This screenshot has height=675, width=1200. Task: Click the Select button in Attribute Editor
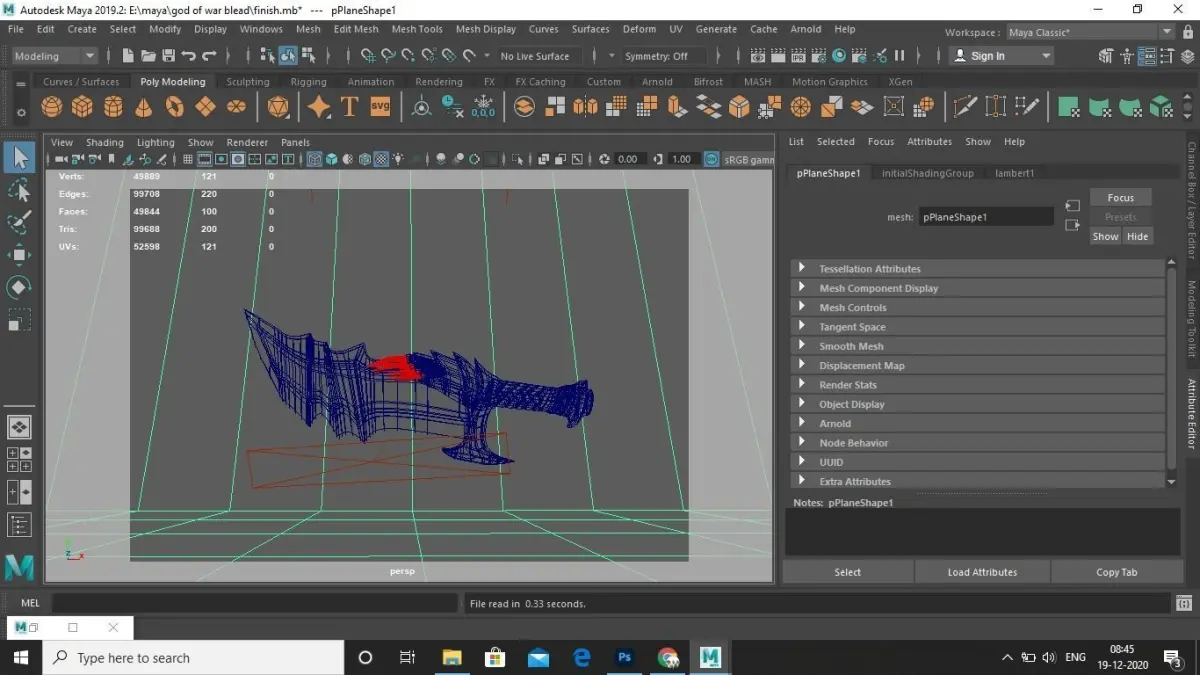click(x=847, y=572)
